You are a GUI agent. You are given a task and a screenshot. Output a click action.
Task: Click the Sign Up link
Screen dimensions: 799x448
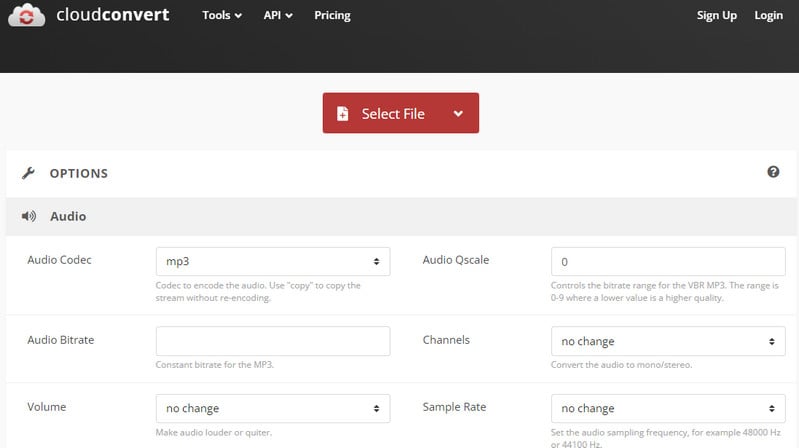tap(716, 15)
